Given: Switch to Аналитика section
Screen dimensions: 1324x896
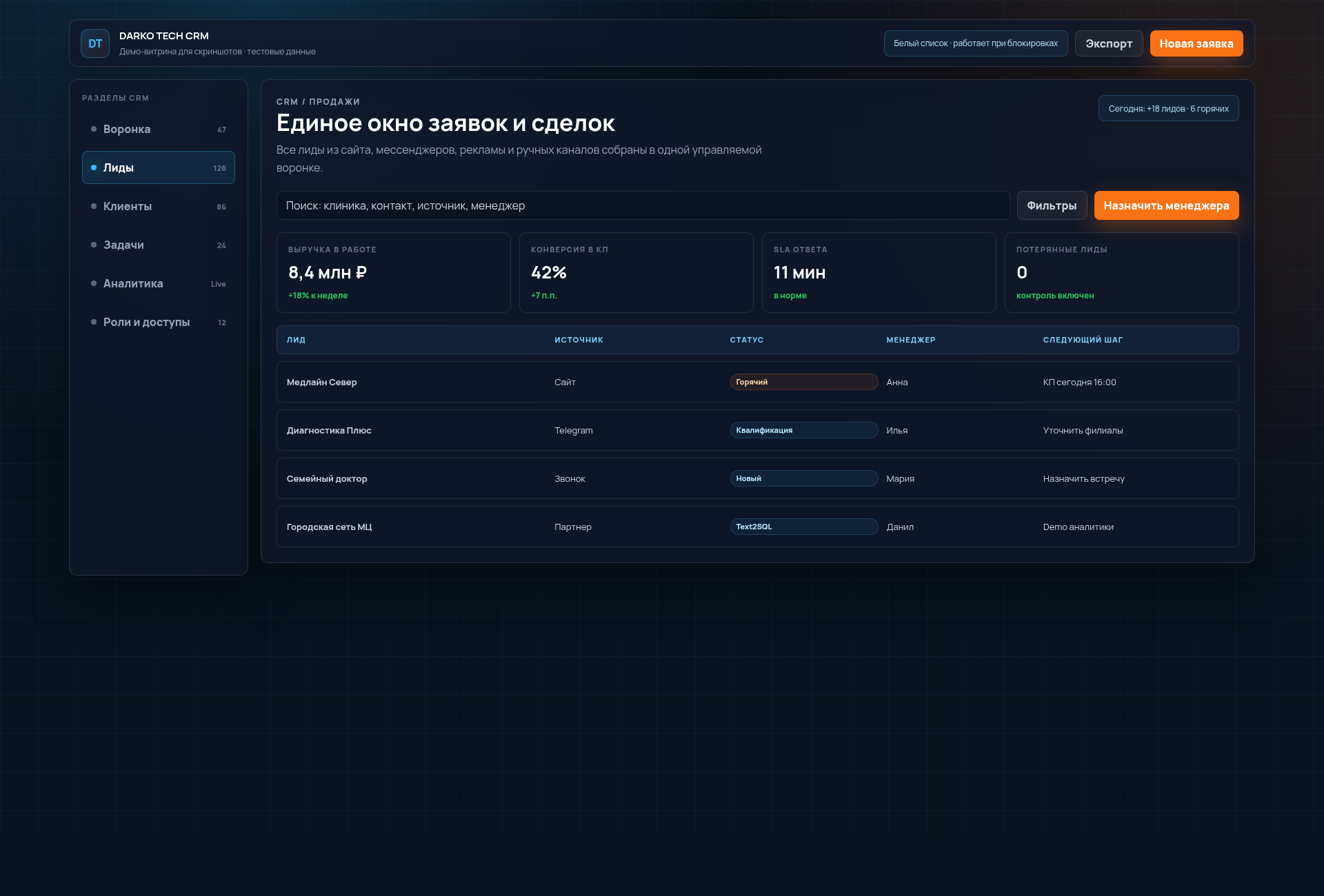Looking at the screenshot, I should 159,283.
